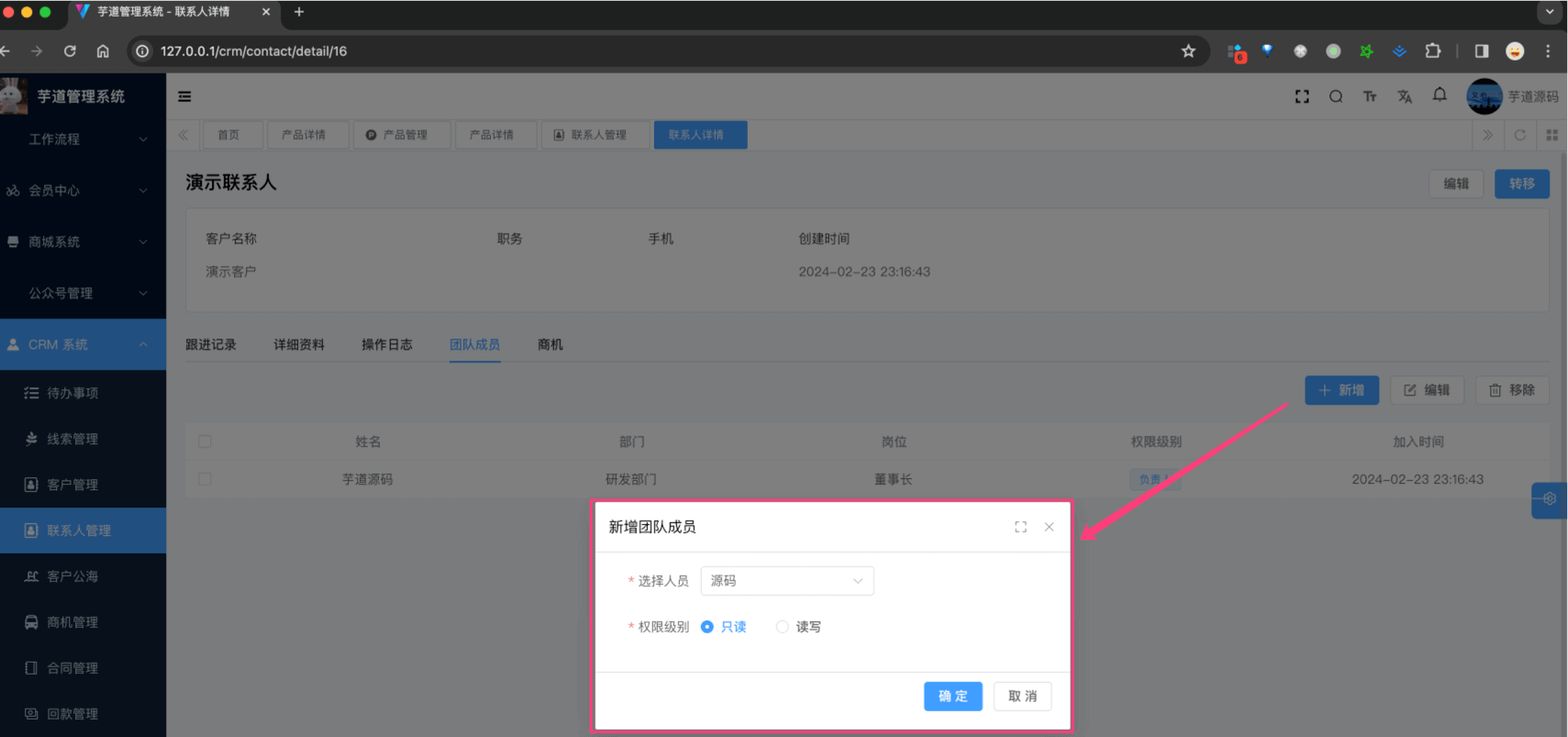Screen dimensions: 1568x737
Task: Click the 取消 button in the dialog
Action: pyautogui.click(x=1022, y=697)
